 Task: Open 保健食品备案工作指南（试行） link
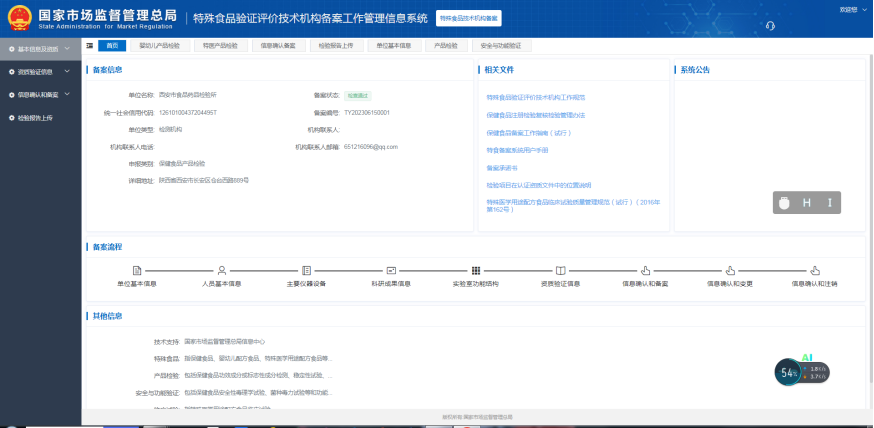point(528,133)
